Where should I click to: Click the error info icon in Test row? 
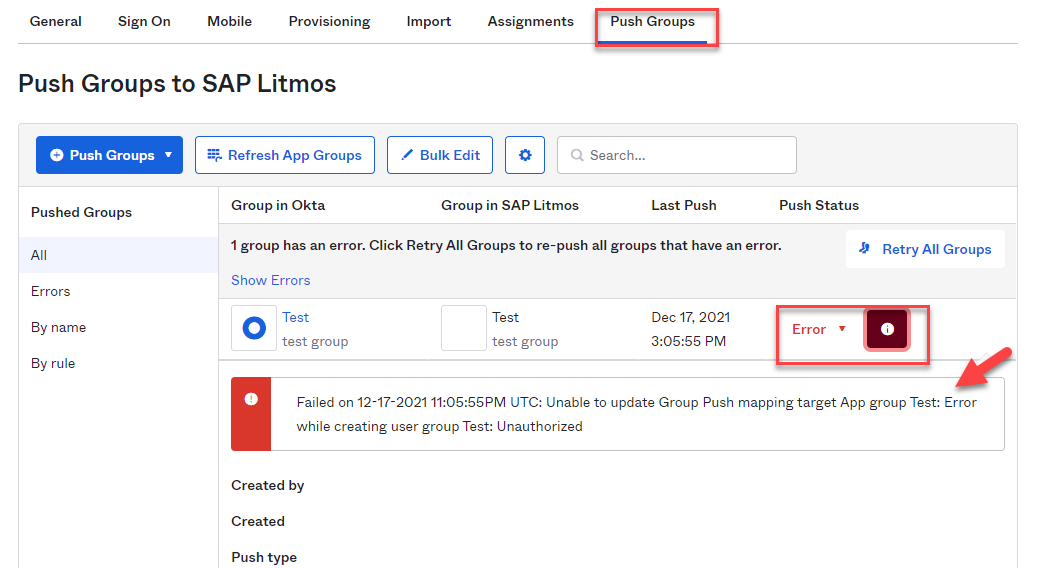[x=887, y=329]
